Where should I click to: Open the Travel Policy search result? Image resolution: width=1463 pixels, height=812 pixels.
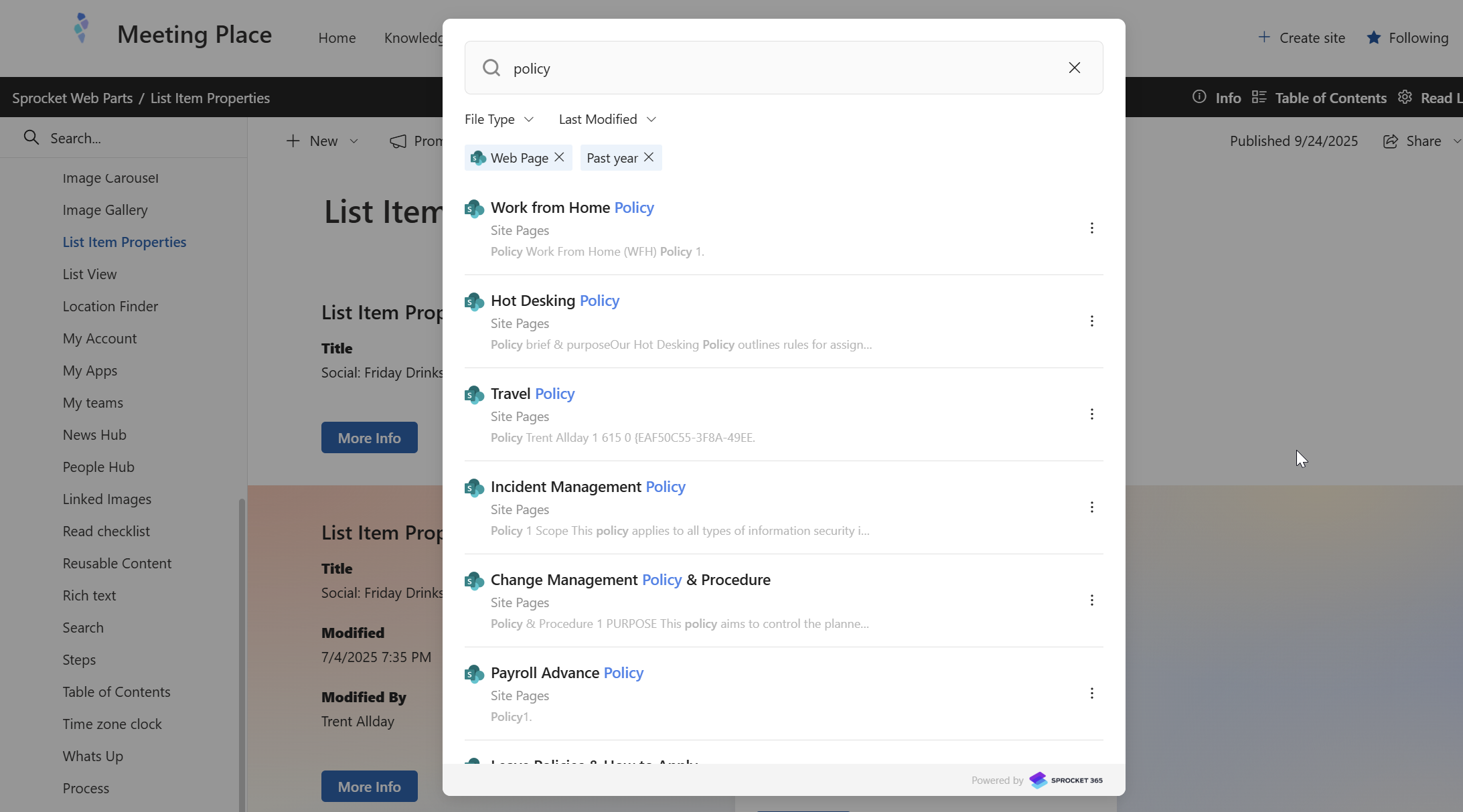click(532, 394)
